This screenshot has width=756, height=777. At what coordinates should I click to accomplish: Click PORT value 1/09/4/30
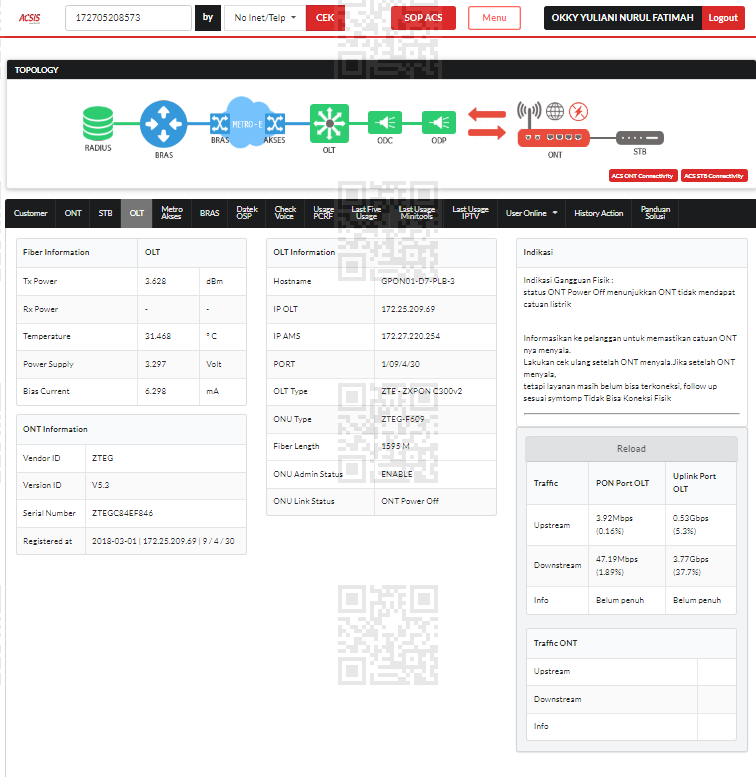400,364
